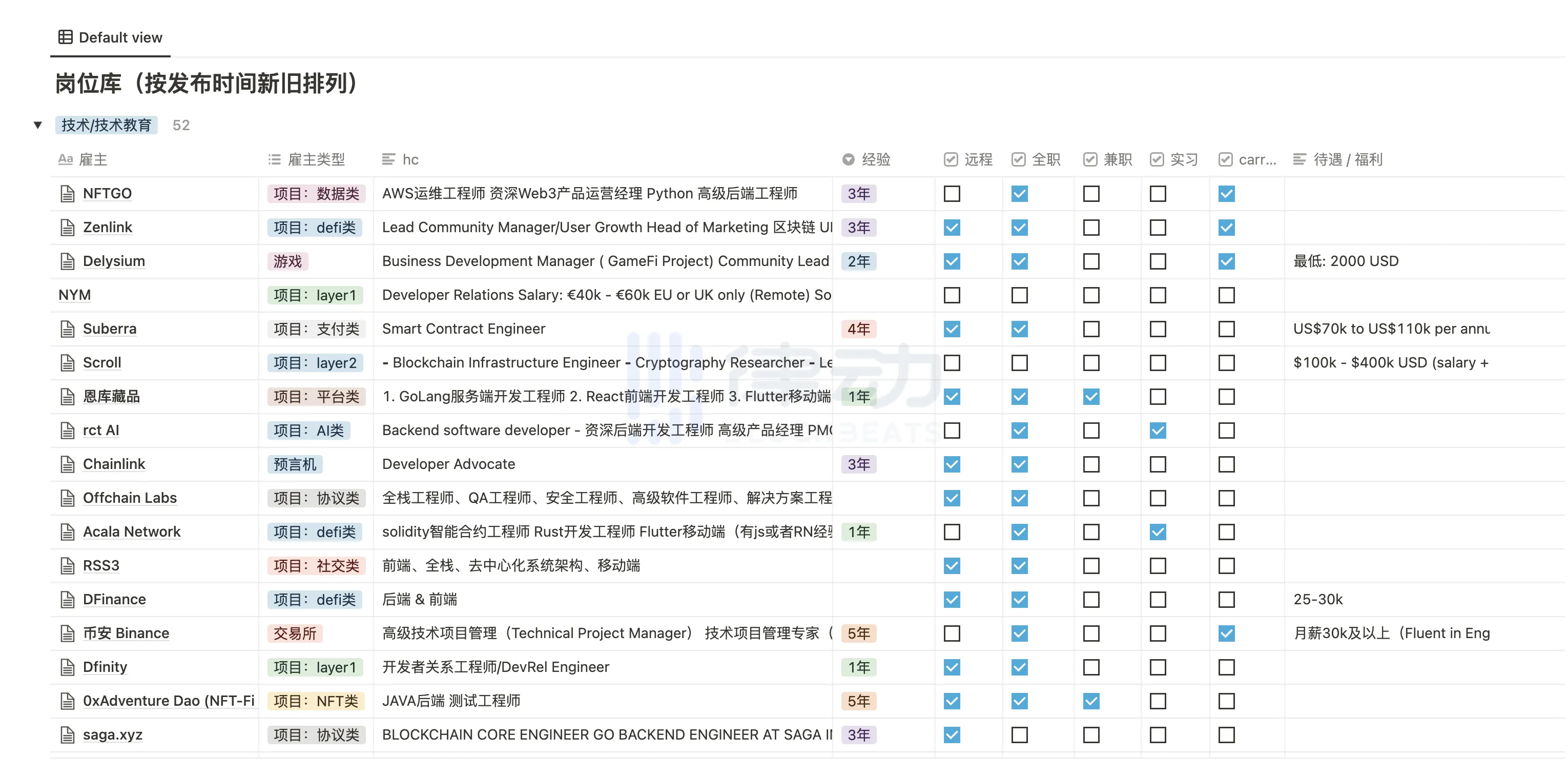
Task: Open the 3年 experience dropdown for NFTGO
Action: [x=859, y=194]
